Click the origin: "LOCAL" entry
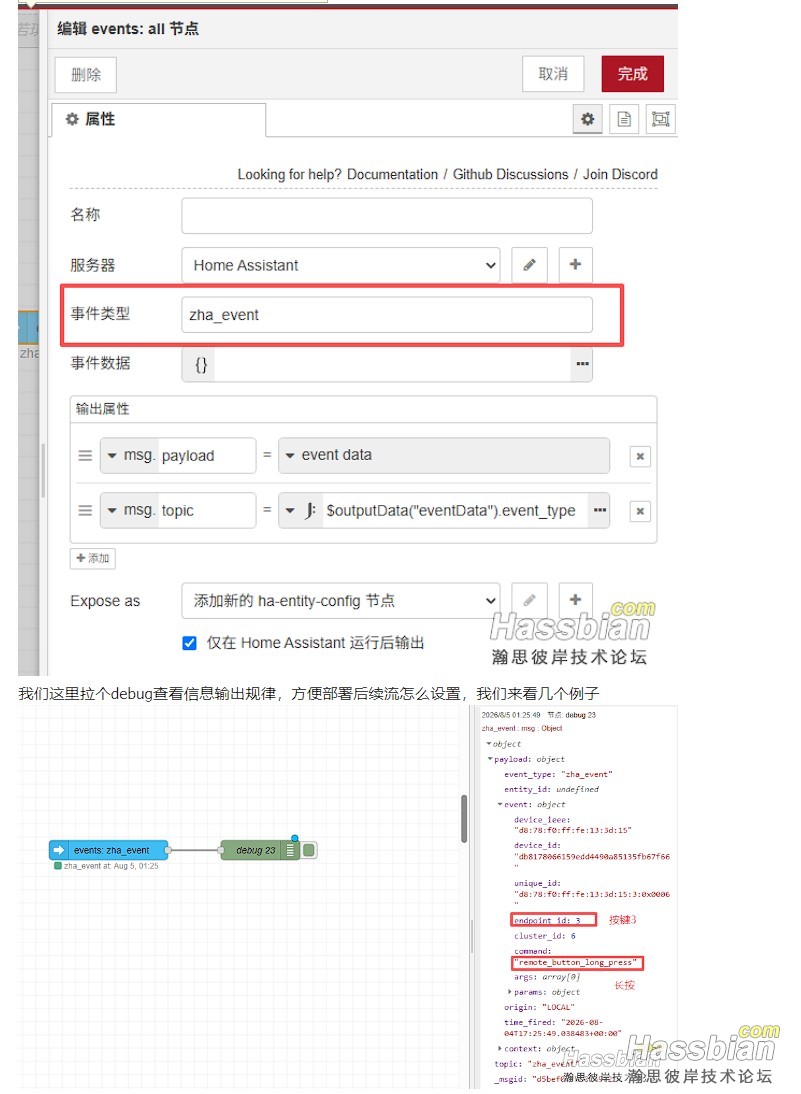Image resolution: width=801 pixels, height=1094 pixels. click(539, 1007)
